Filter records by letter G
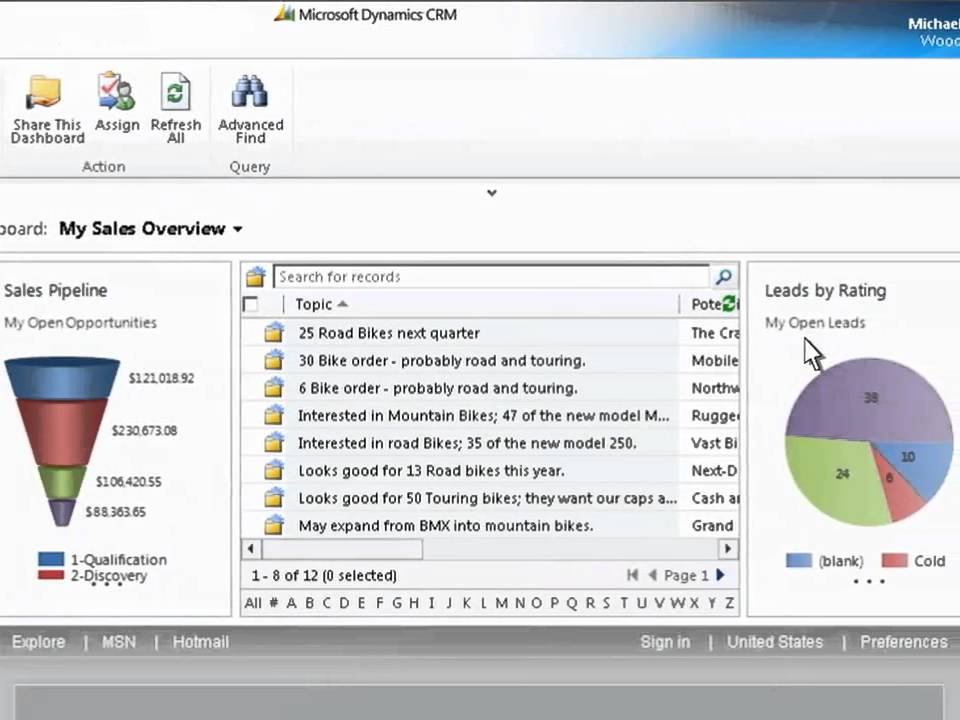Viewport: 960px width, 720px height. pyautogui.click(x=397, y=603)
